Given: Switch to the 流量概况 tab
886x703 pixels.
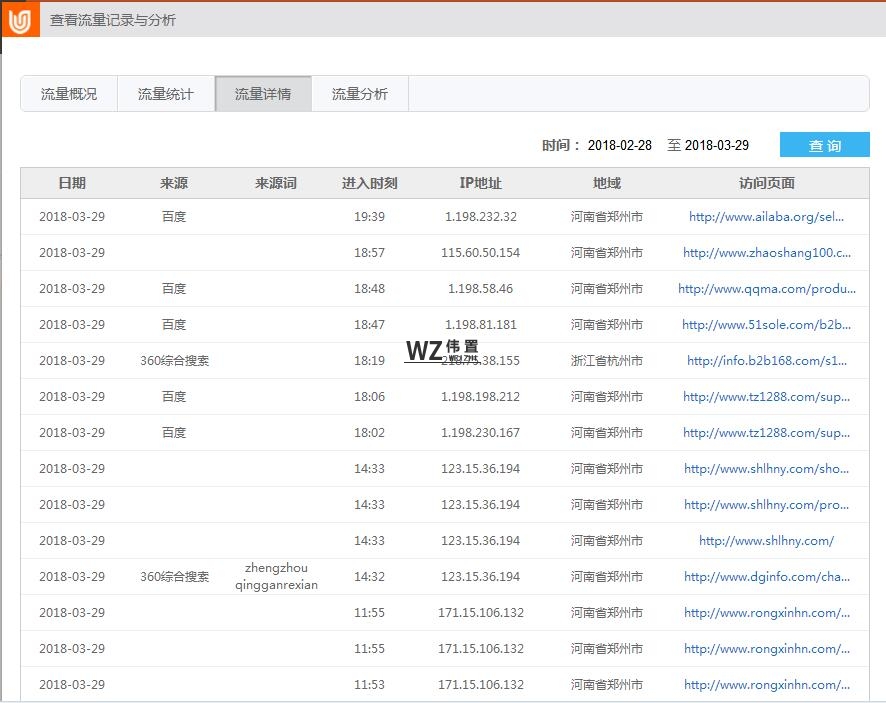Looking at the screenshot, I should tap(68, 93).
